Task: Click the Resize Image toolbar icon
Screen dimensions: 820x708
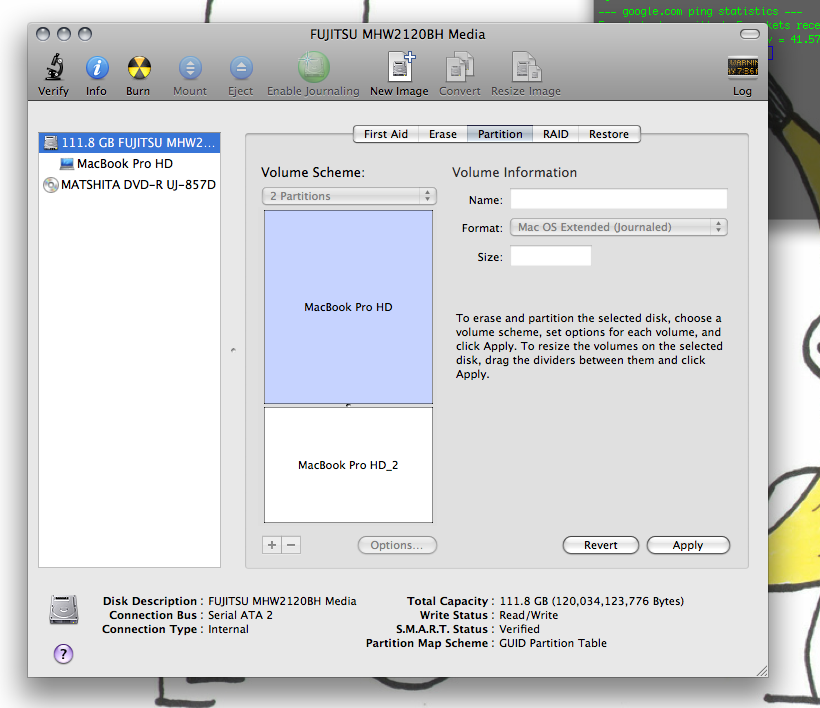Action: [x=526, y=67]
